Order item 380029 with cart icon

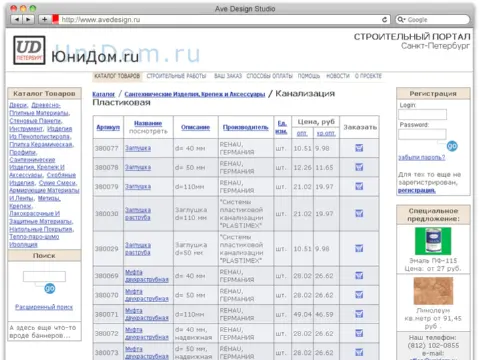click(359, 248)
